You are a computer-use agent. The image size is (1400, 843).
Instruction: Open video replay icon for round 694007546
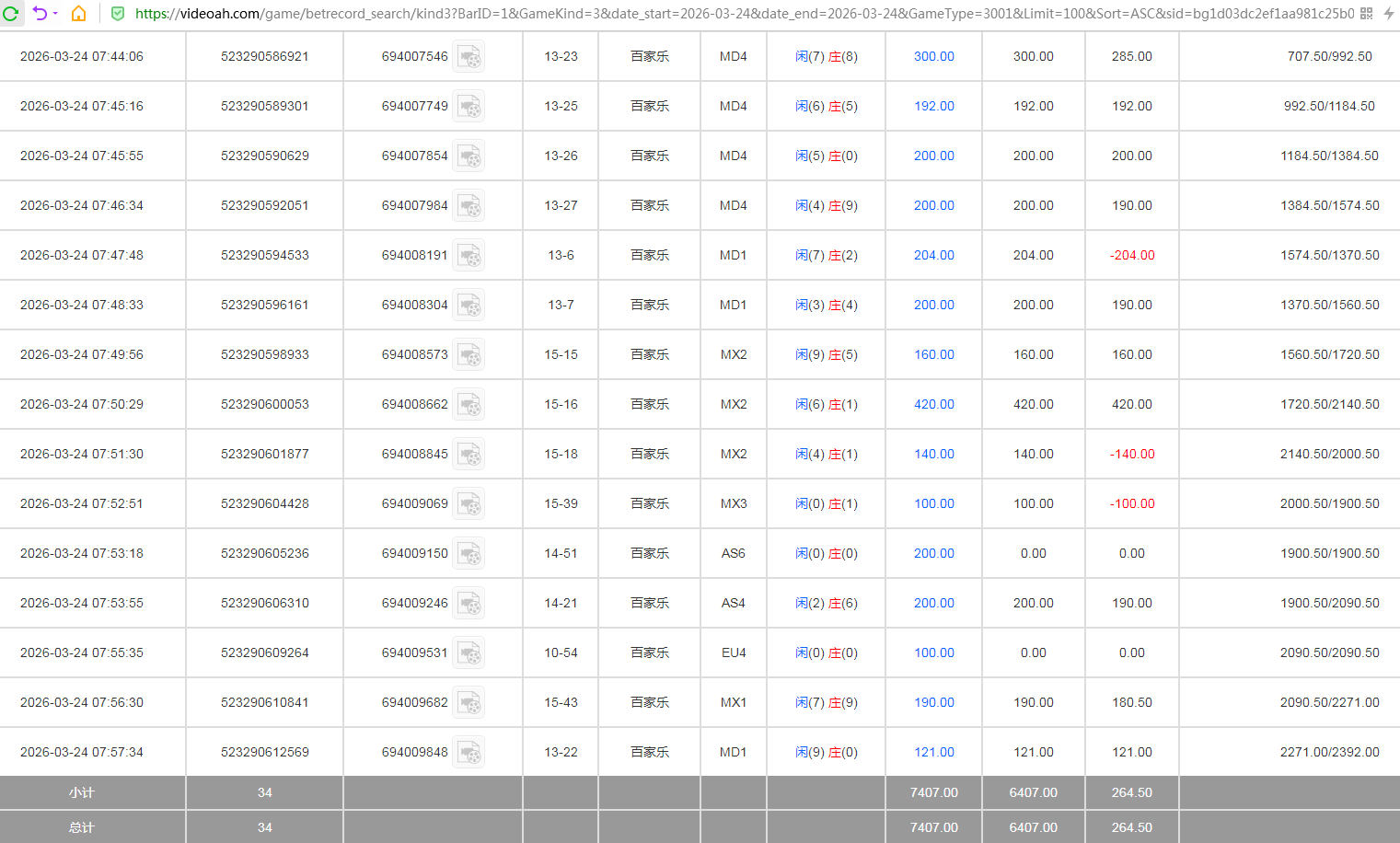[x=469, y=57]
